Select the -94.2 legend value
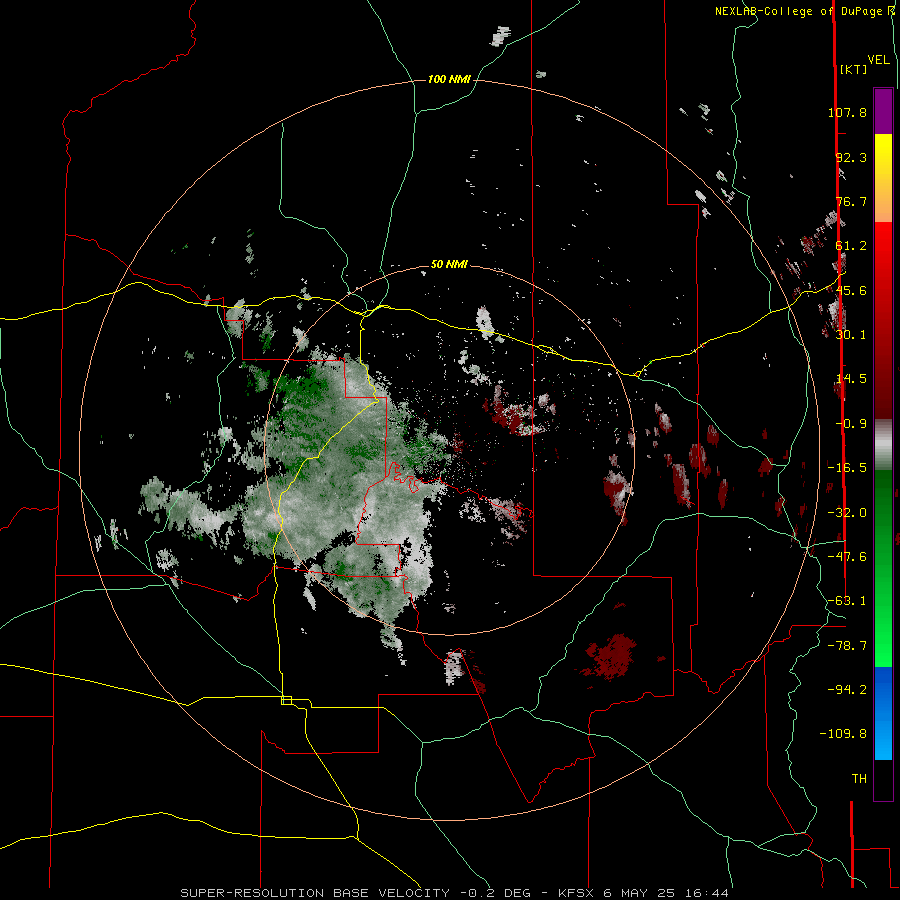Screen dimensions: 900x900 847,689
